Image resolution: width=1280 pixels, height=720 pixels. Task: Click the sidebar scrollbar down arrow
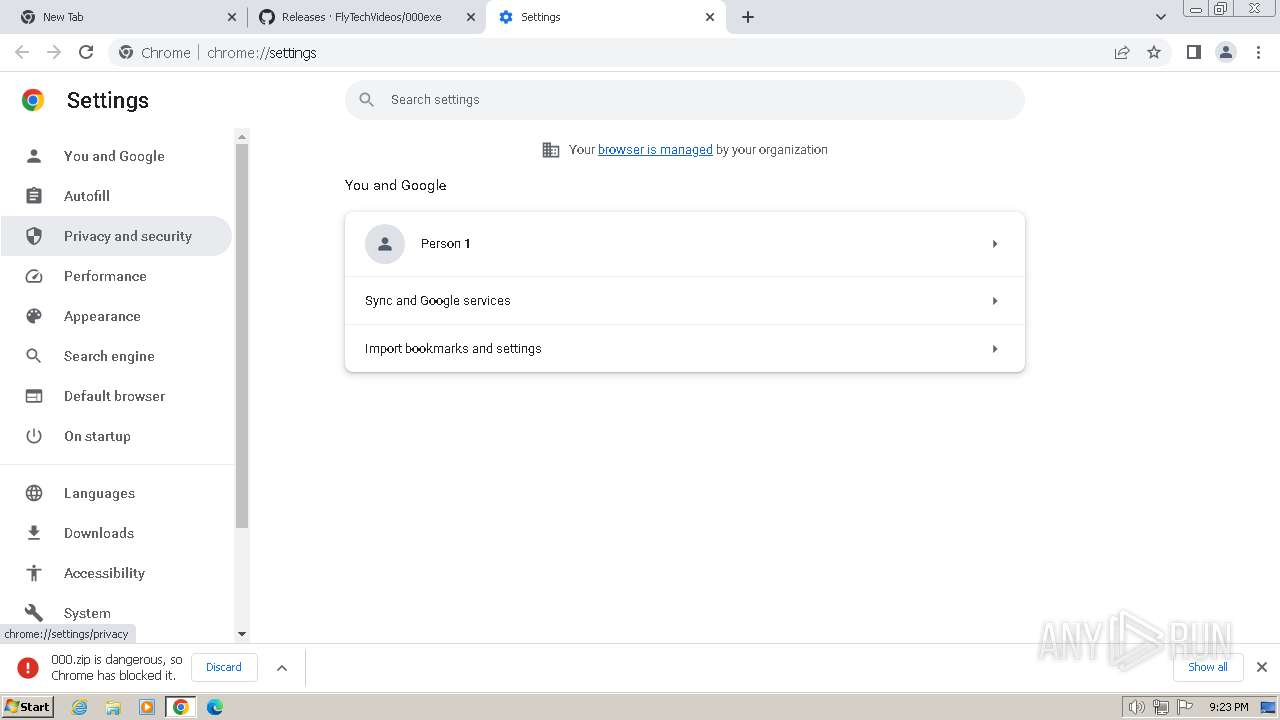(241, 634)
